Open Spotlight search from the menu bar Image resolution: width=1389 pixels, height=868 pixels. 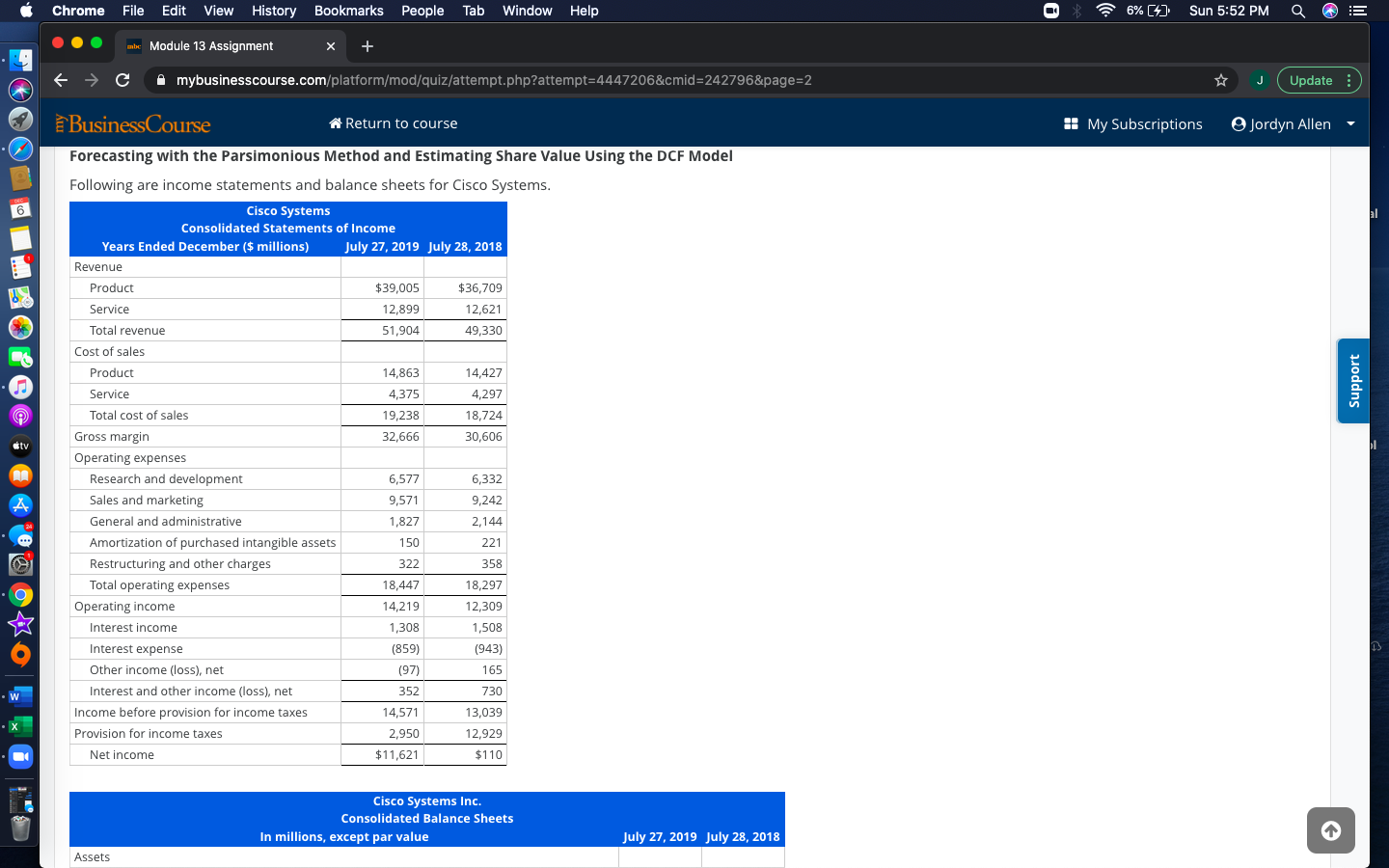pyautogui.click(x=1298, y=12)
